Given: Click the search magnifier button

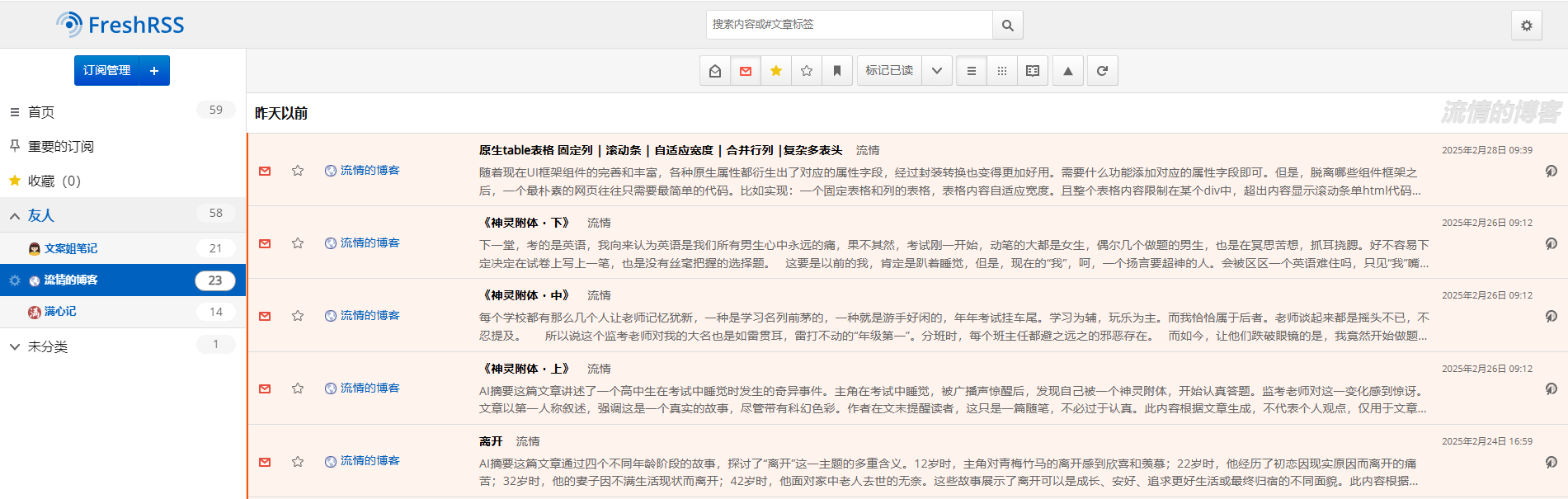Looking at the screenshot, I should pos(1007,26).
